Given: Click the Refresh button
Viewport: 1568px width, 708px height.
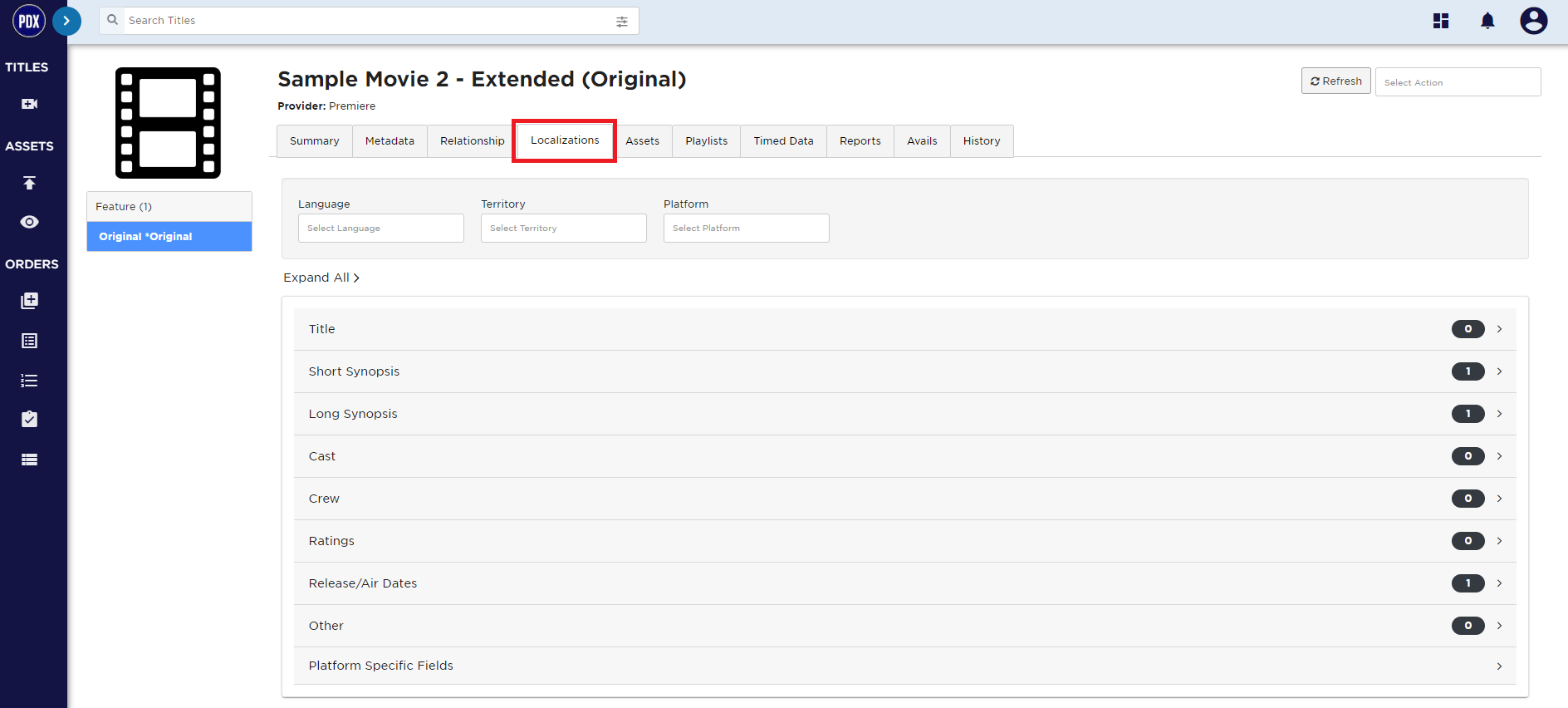Looking at the screenshot, I should [1335, 81].
